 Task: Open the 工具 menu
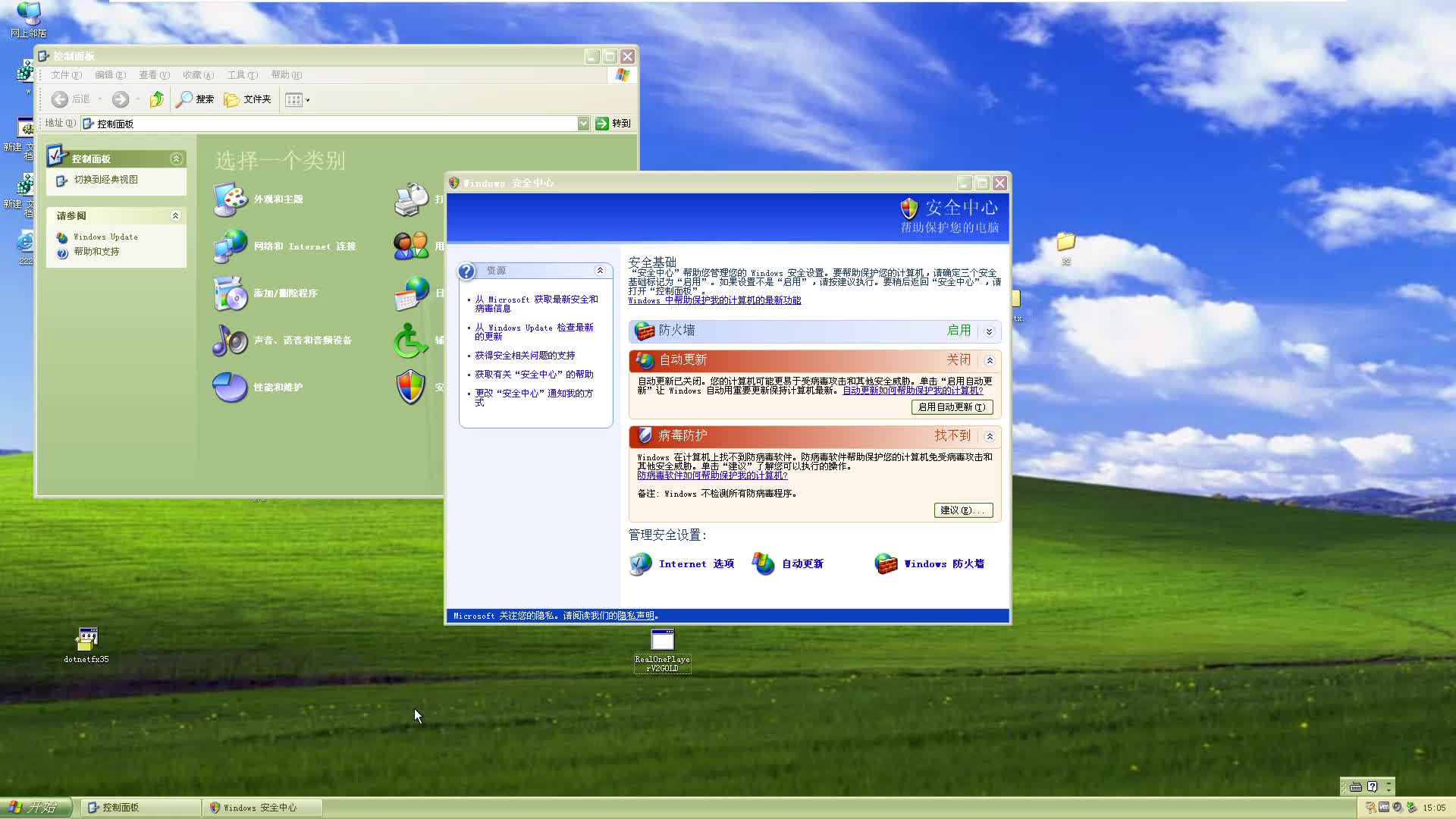[242, 75]
